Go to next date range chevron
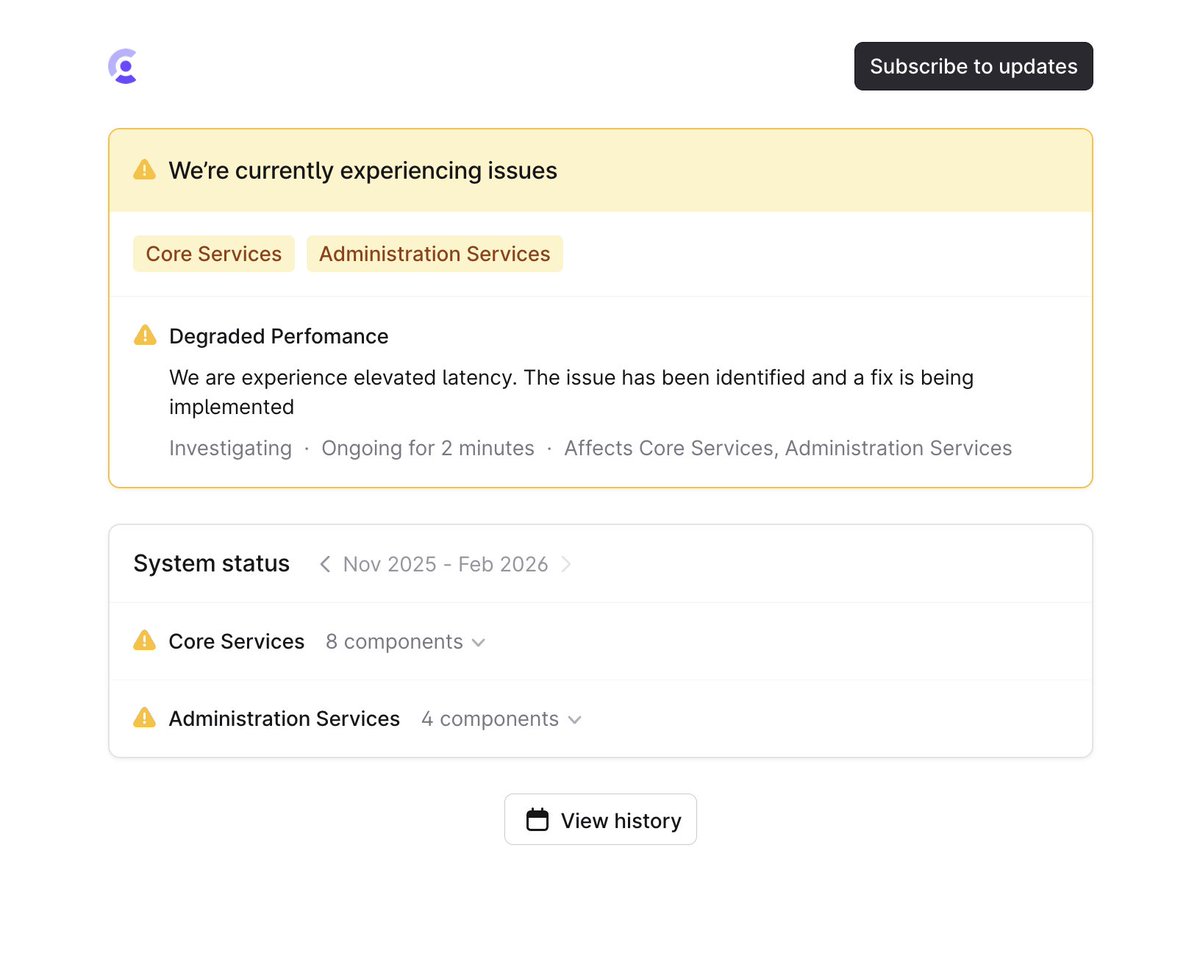The height and width of the screenshot is (959, 1200). [x=566, y=564]
